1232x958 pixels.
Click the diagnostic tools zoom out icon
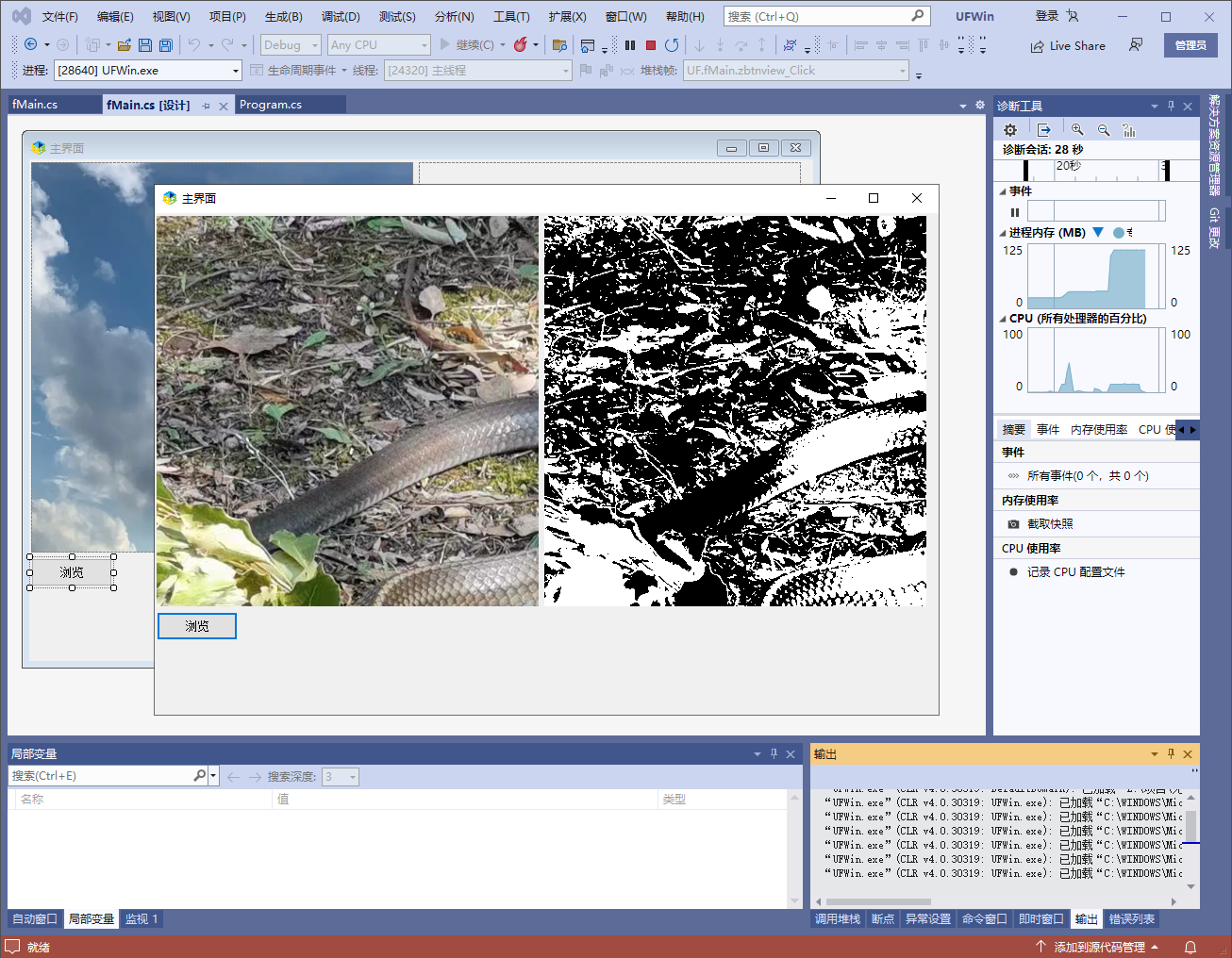click(1104, 130)
